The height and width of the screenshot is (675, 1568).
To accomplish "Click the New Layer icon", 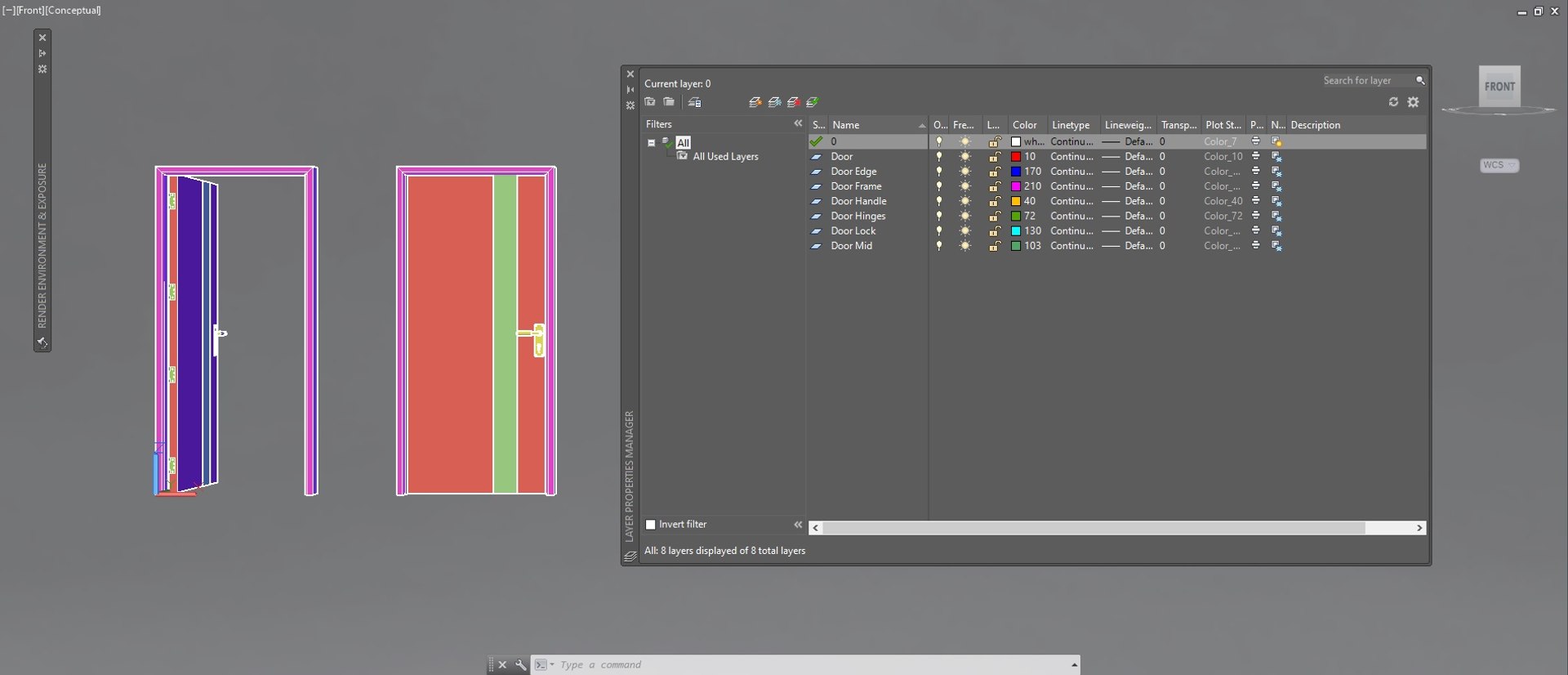I will tap(755, 102).
